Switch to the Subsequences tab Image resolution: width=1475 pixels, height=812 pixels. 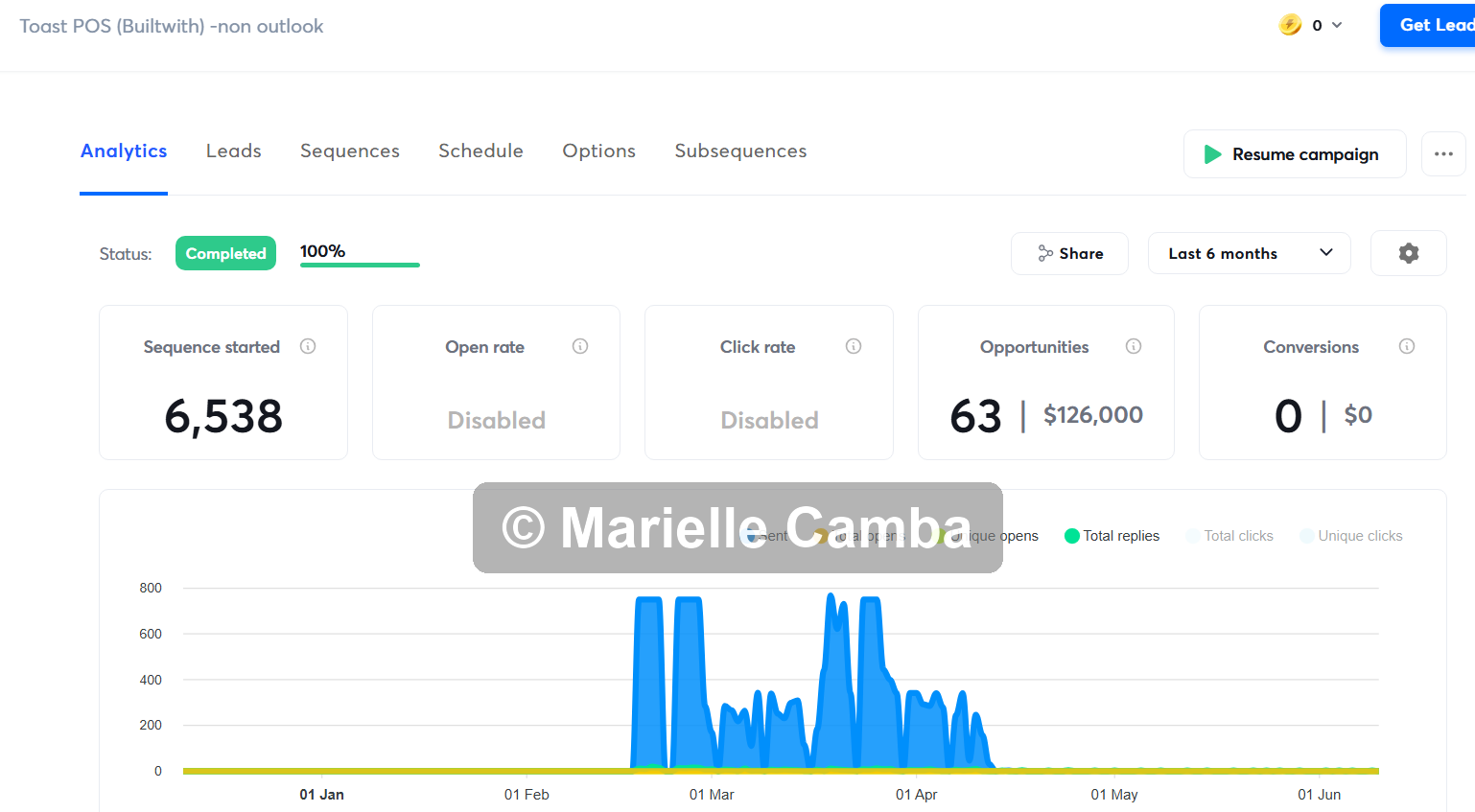pyautogui.click(x=740, y=151)
